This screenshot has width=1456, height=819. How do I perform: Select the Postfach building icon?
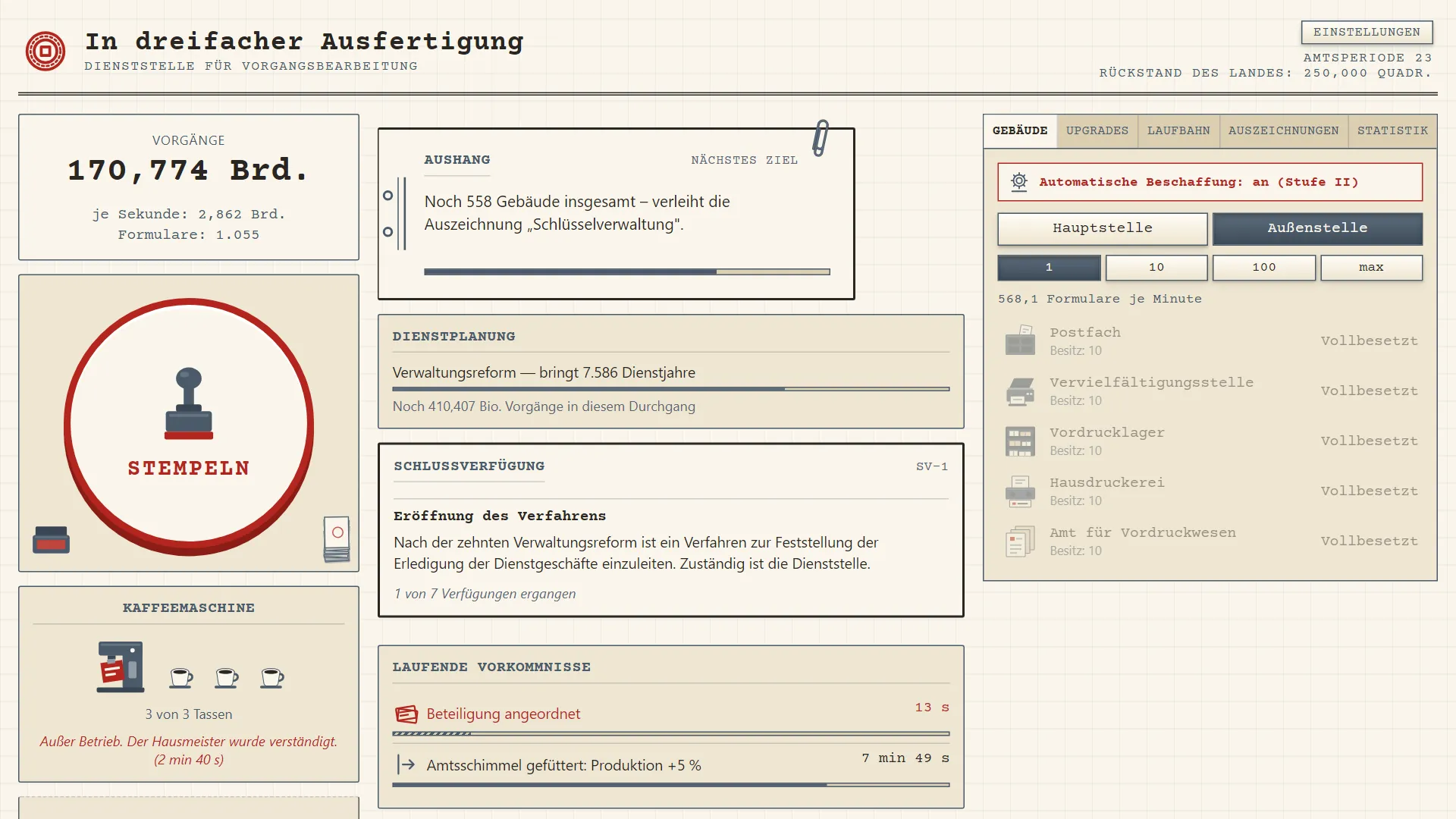point(1020,340)
